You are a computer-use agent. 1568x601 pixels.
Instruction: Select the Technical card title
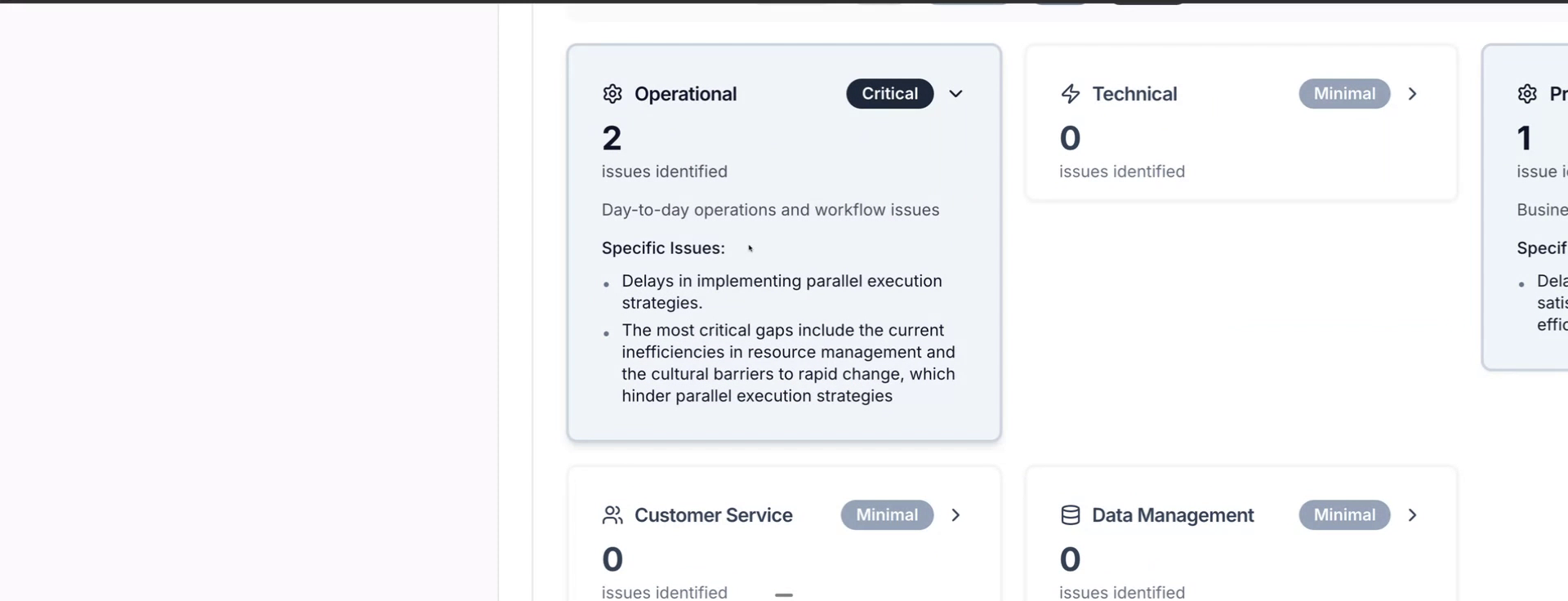[x=1134, y=94]
